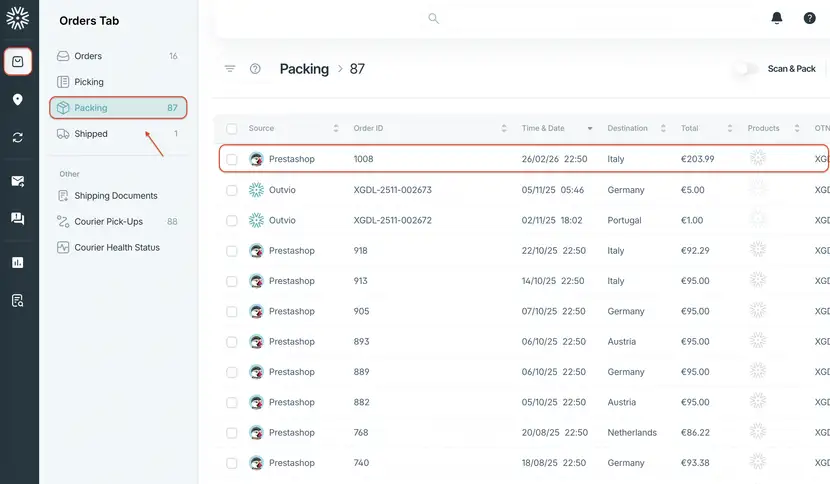Open Shipped in sidebar
Viewport: 830px width, 484px height.
tap(118, 134)
